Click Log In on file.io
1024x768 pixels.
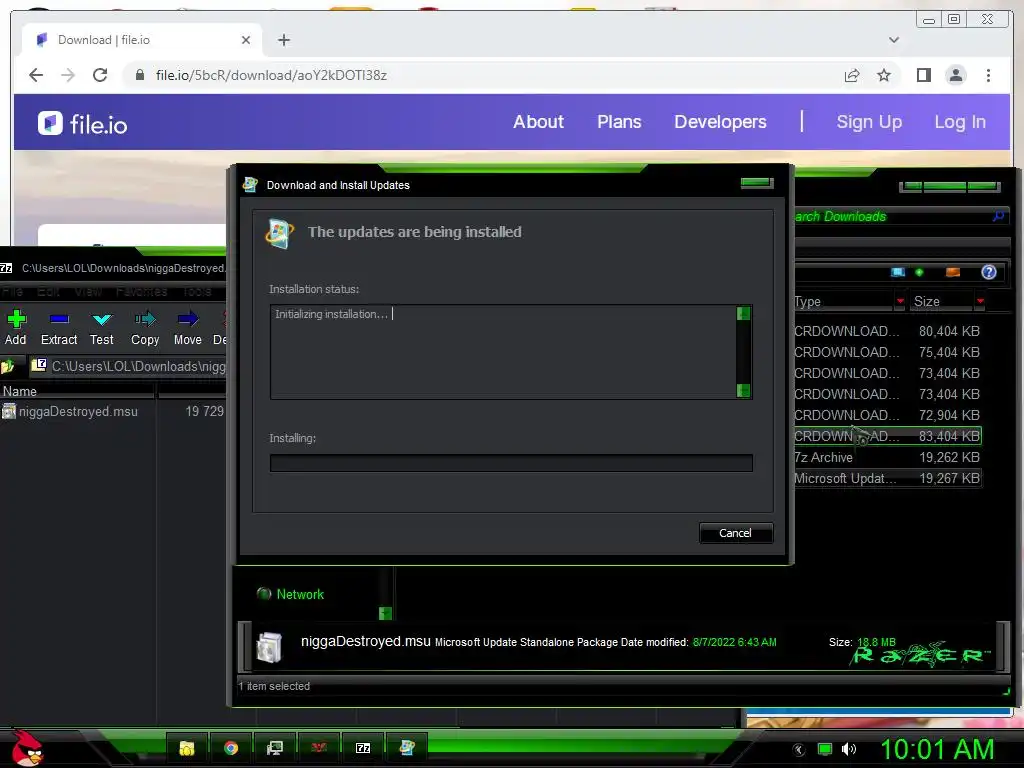960,121
